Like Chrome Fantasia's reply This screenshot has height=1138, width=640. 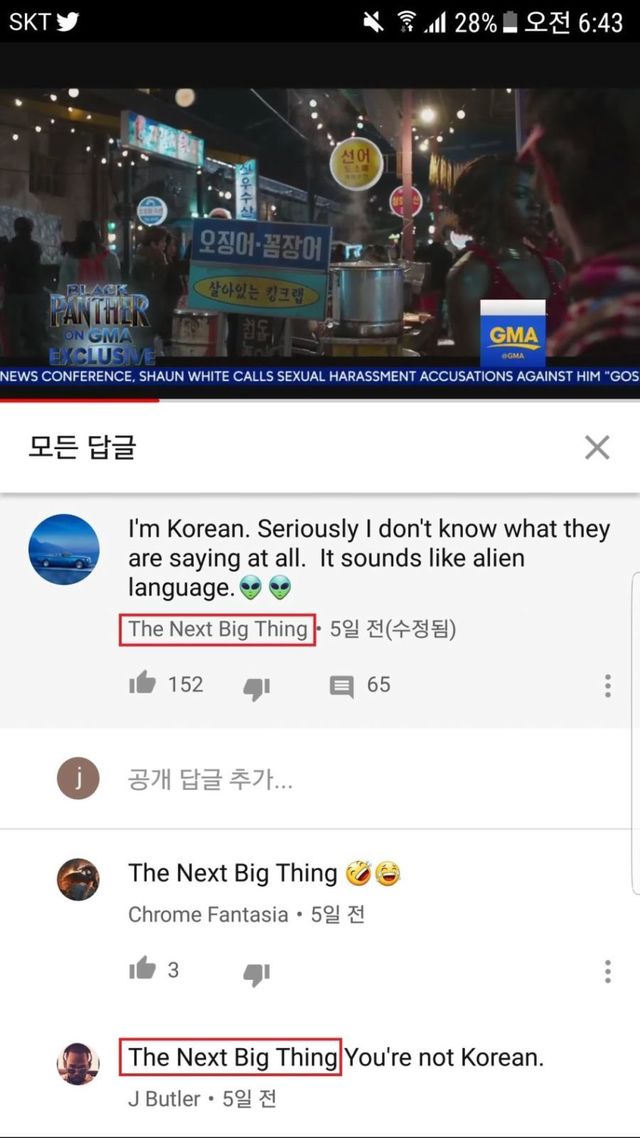(142, 968)
